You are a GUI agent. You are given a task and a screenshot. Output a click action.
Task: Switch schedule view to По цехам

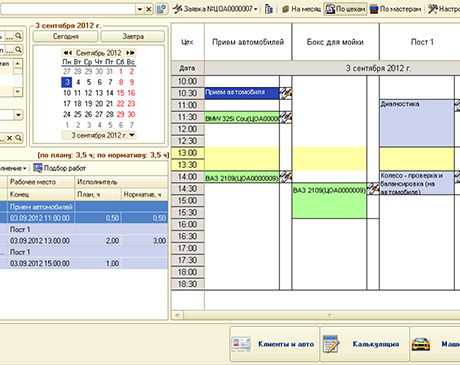[345, 9]
